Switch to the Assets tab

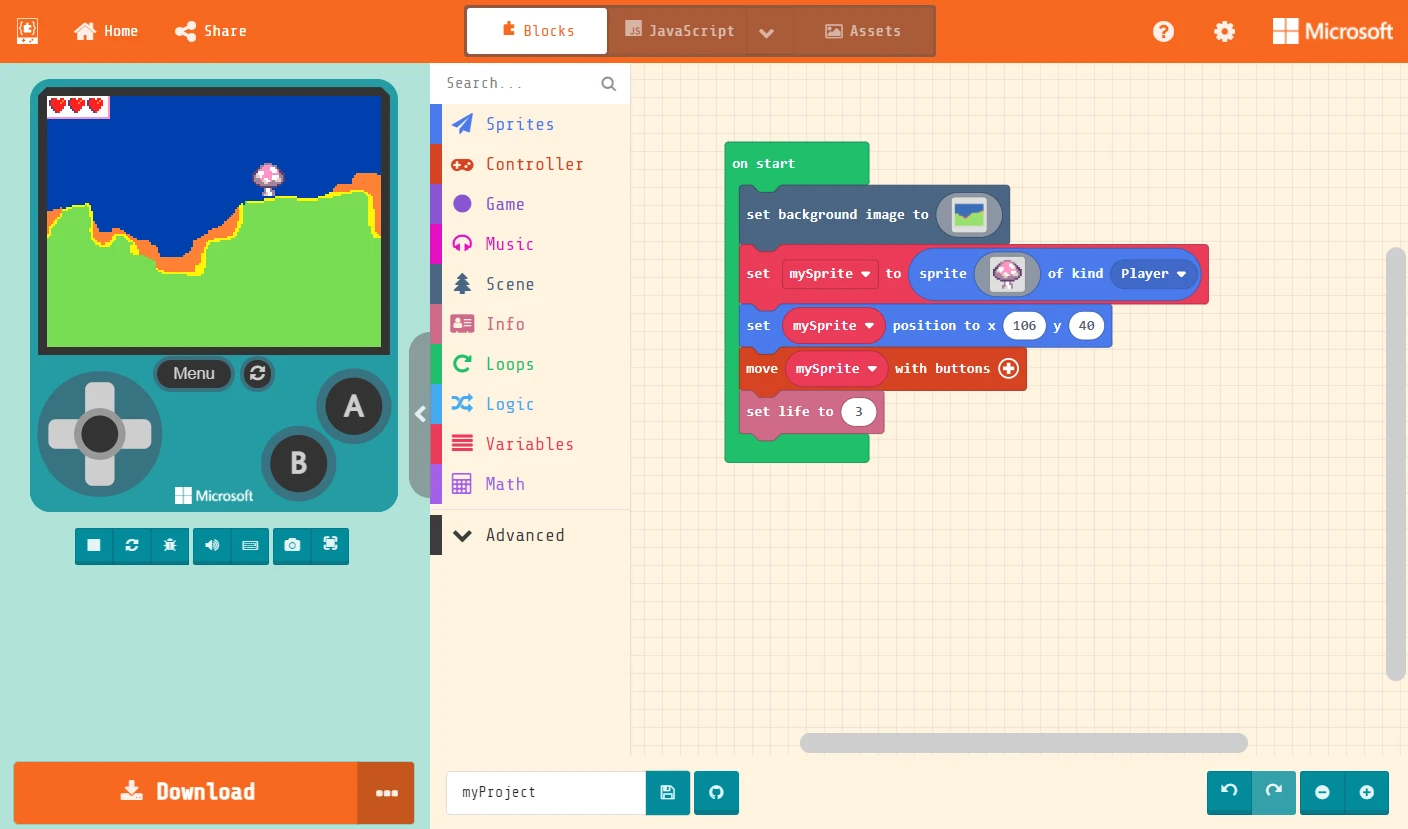point(863,31)
